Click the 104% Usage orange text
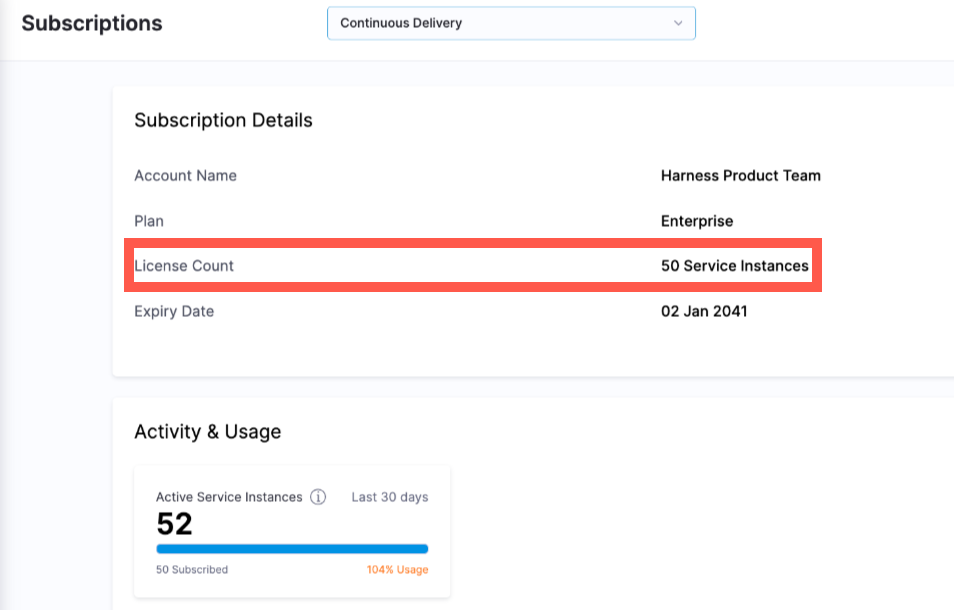 (x=397, y=570)
